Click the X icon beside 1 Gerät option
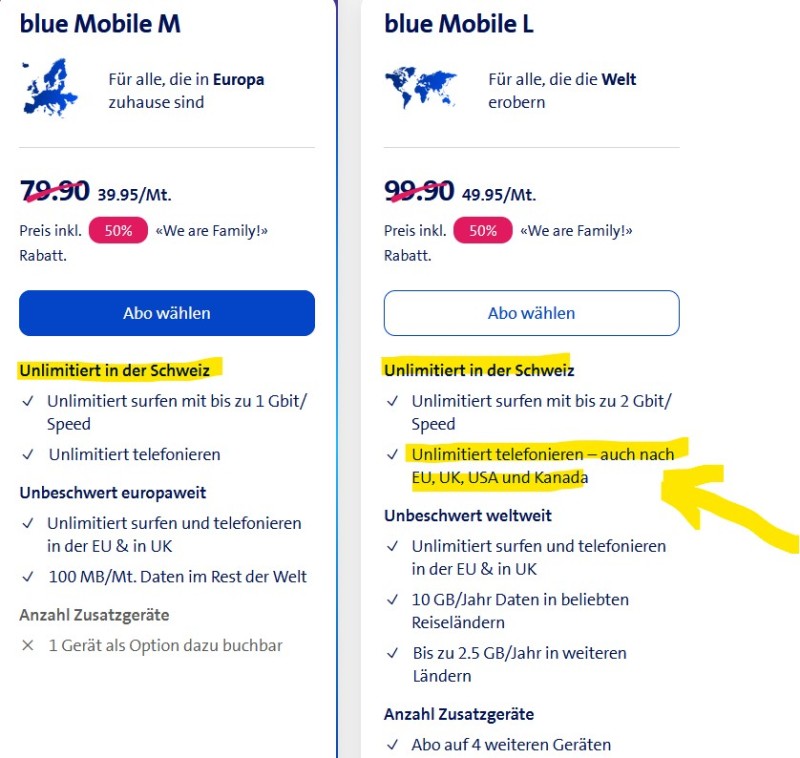The image size is (800, 758). point(28,645)
